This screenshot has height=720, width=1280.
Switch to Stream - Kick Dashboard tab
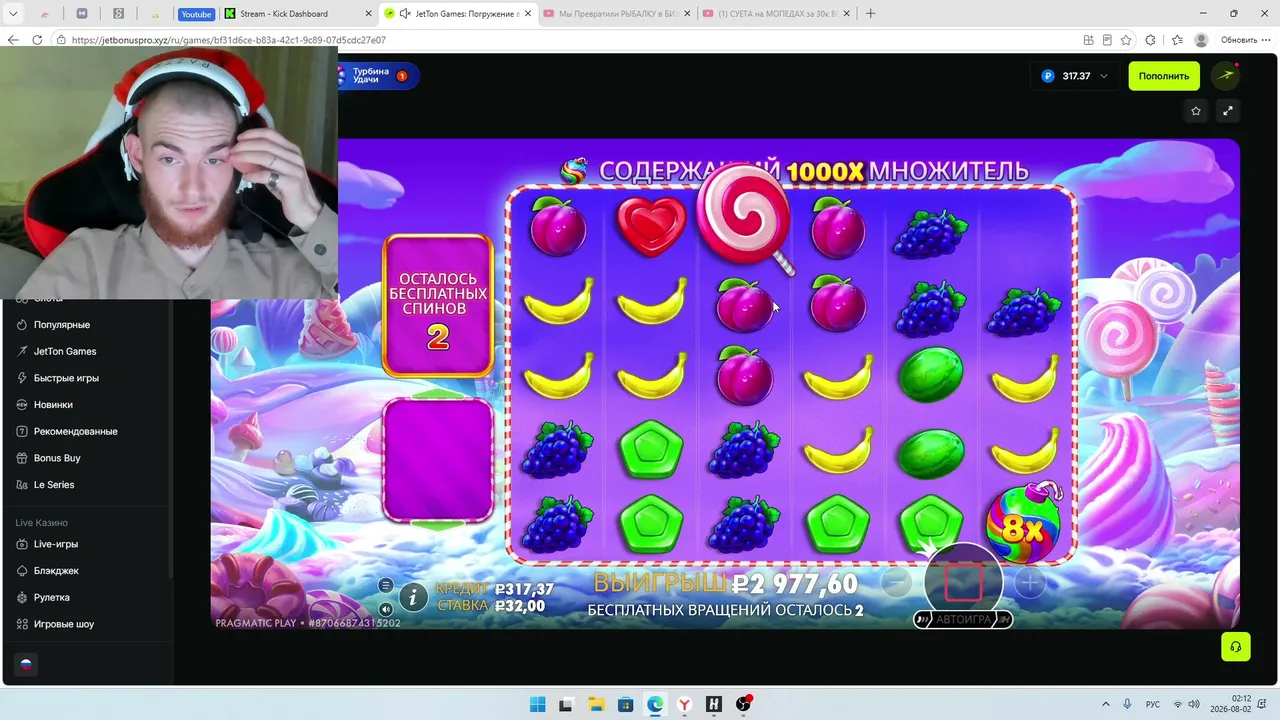click(x=297, y=14)
